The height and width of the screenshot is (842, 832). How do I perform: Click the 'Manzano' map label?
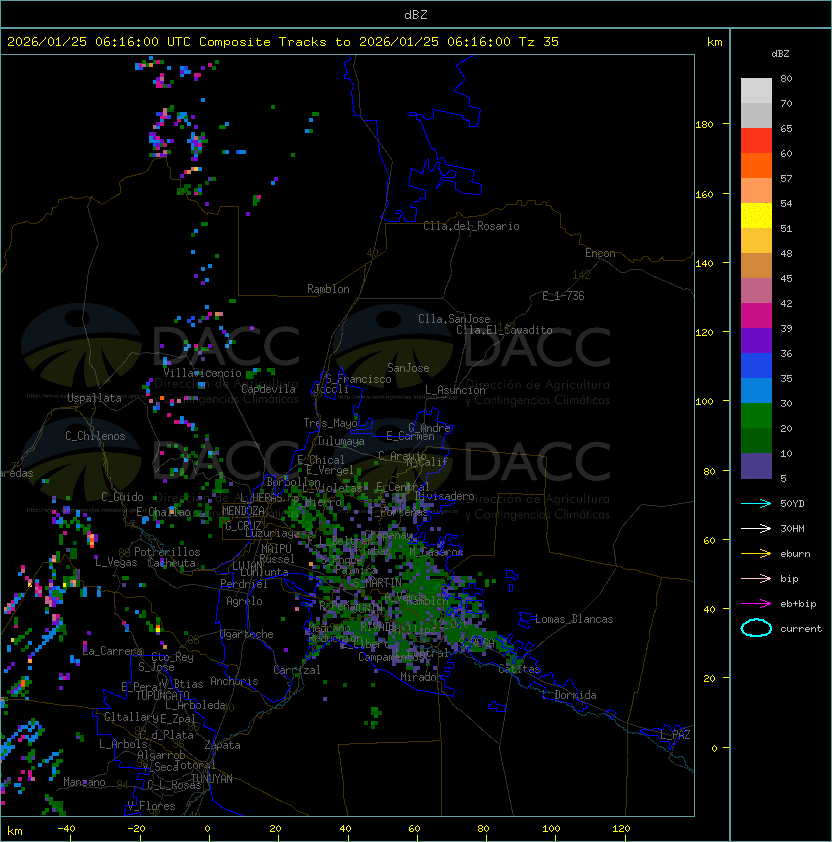[x=84, y=782]
